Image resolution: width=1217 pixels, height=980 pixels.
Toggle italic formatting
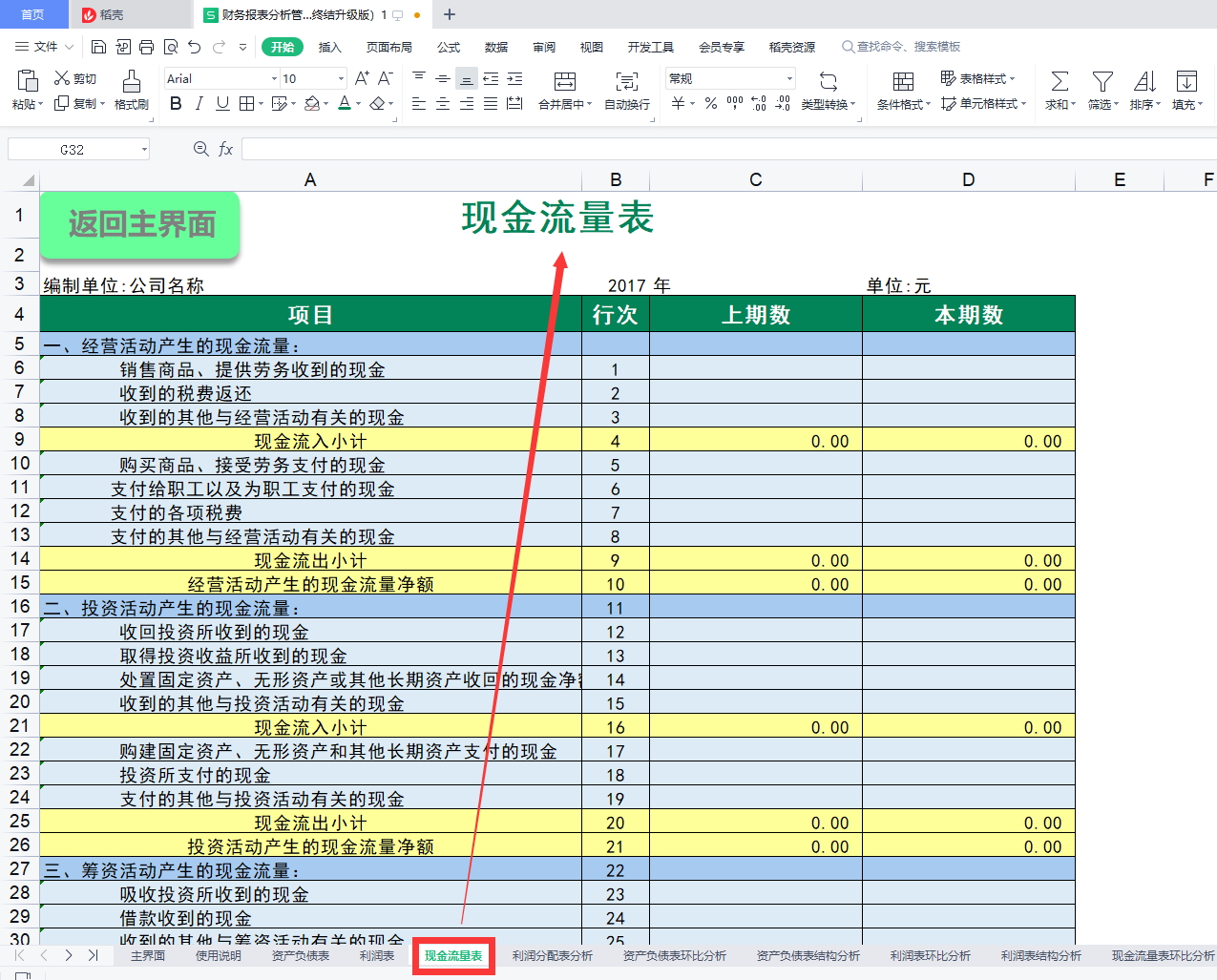point(199,103)
